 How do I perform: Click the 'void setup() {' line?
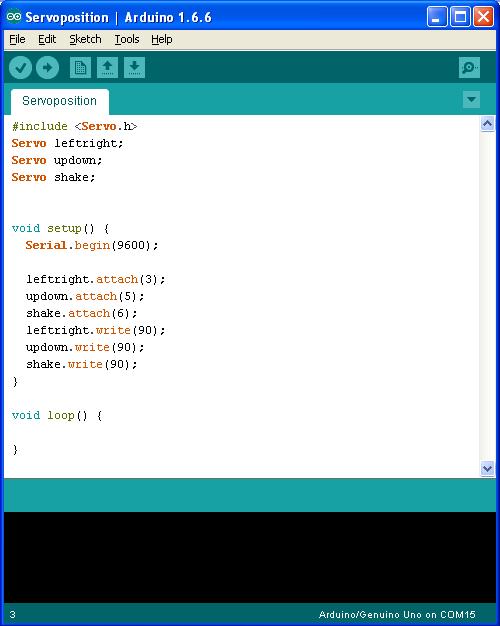pyautogui.click(x=60, y=228)
